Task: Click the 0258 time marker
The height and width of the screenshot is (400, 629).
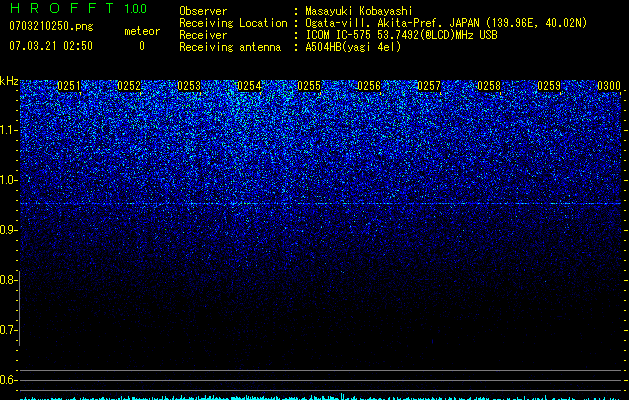Action: click(489, 86)
